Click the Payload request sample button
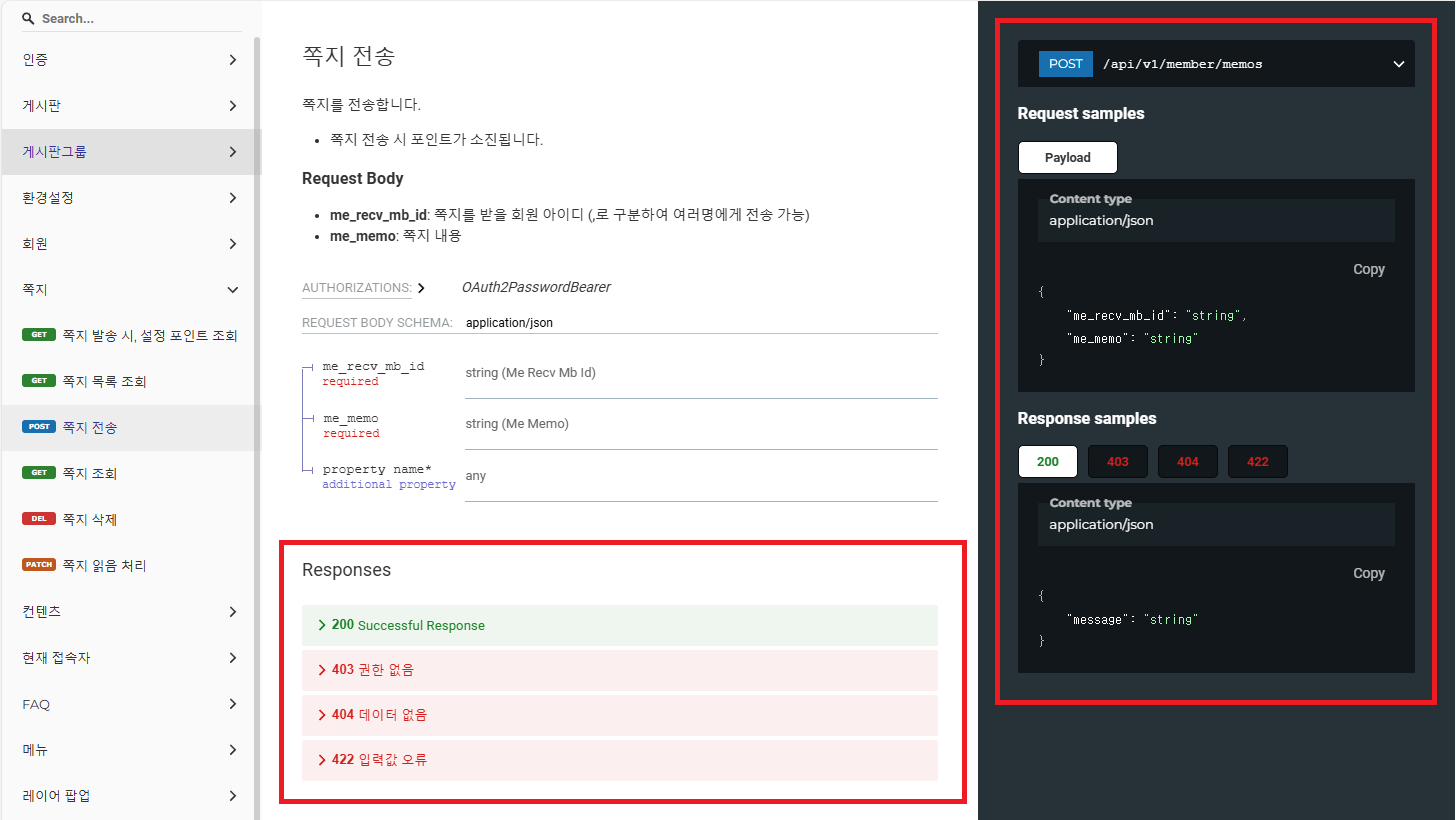 (x=1067, y=158)
